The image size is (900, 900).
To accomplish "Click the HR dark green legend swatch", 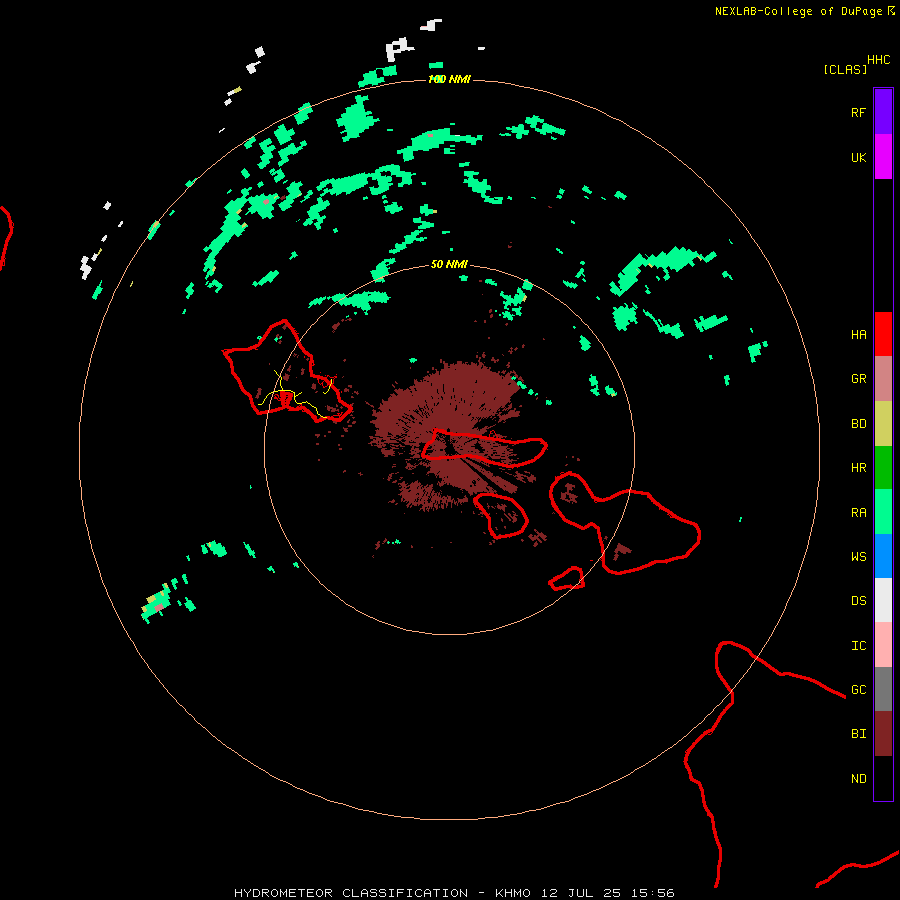I will (x=883, y=468).
